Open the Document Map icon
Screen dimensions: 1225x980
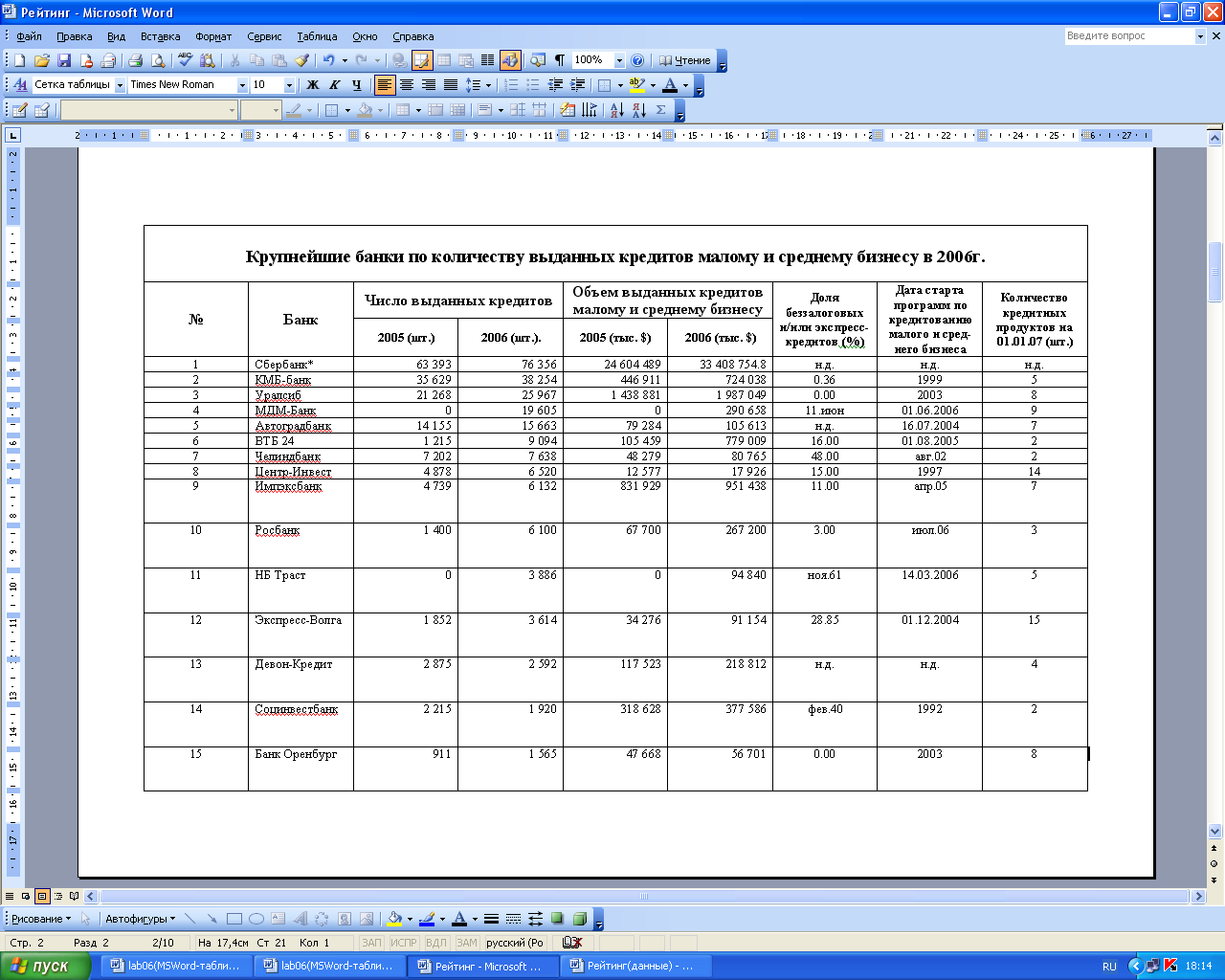tap(538, 60)
